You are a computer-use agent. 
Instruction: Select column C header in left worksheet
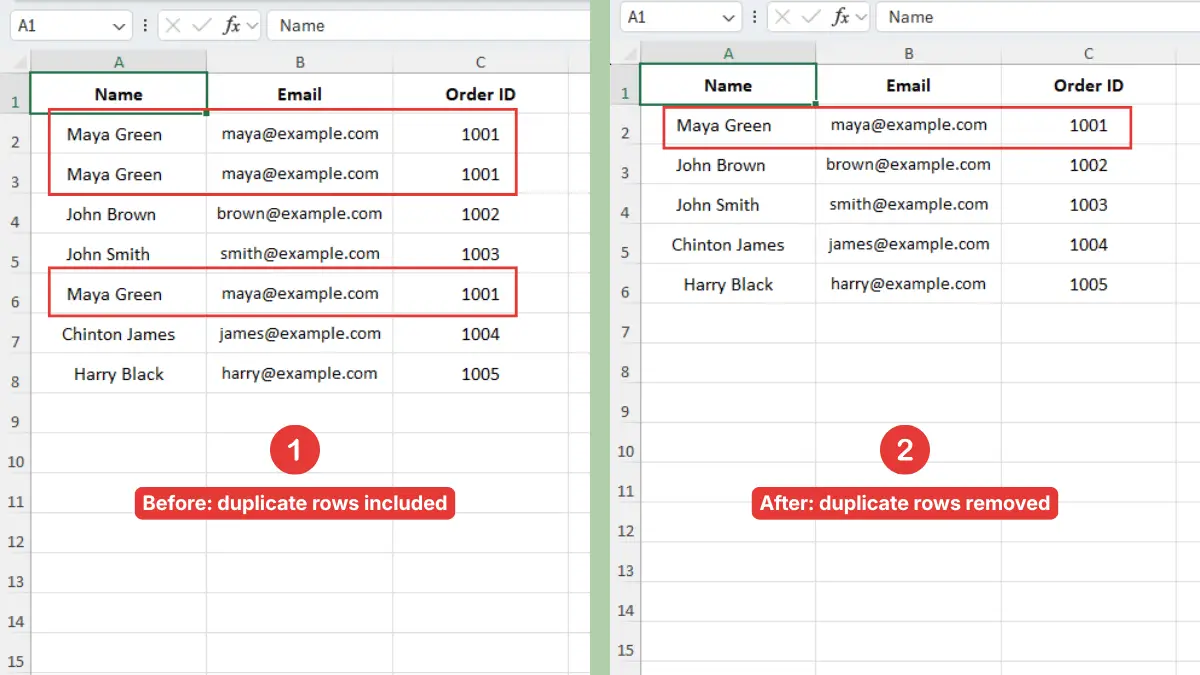[481, 63]
